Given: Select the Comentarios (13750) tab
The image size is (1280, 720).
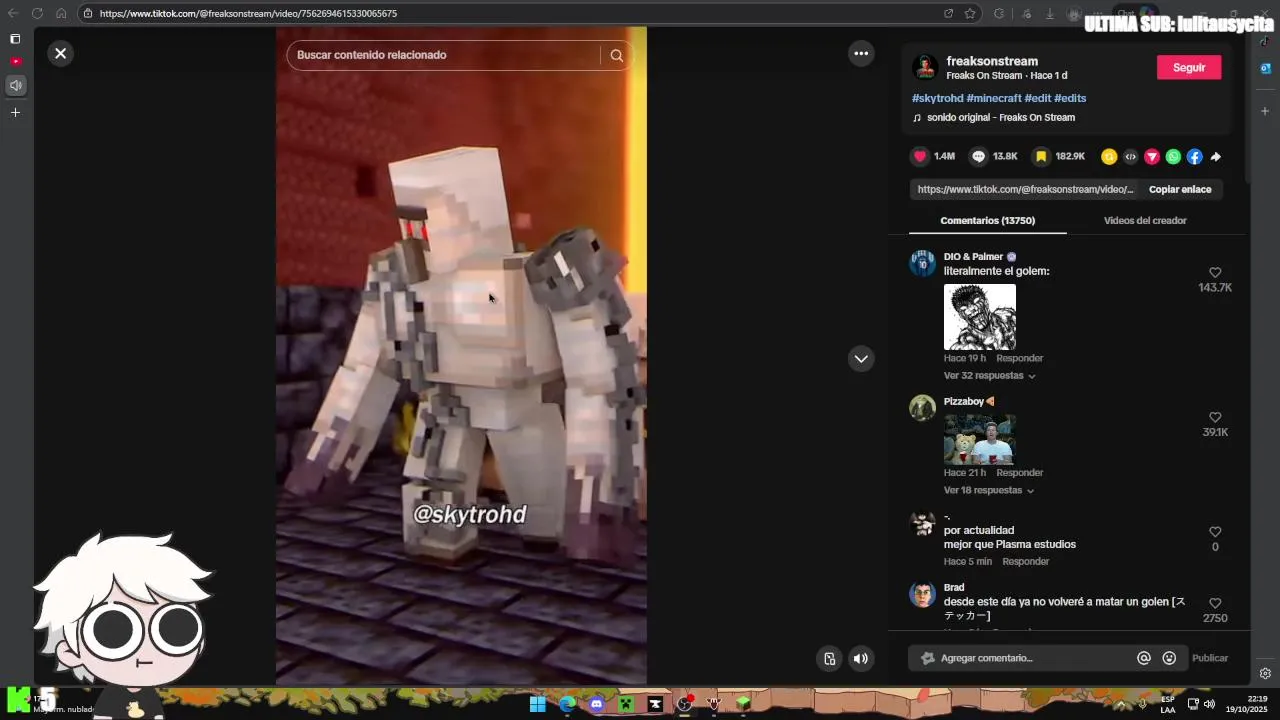Looking at the screenshot, I should click(987, 220).
